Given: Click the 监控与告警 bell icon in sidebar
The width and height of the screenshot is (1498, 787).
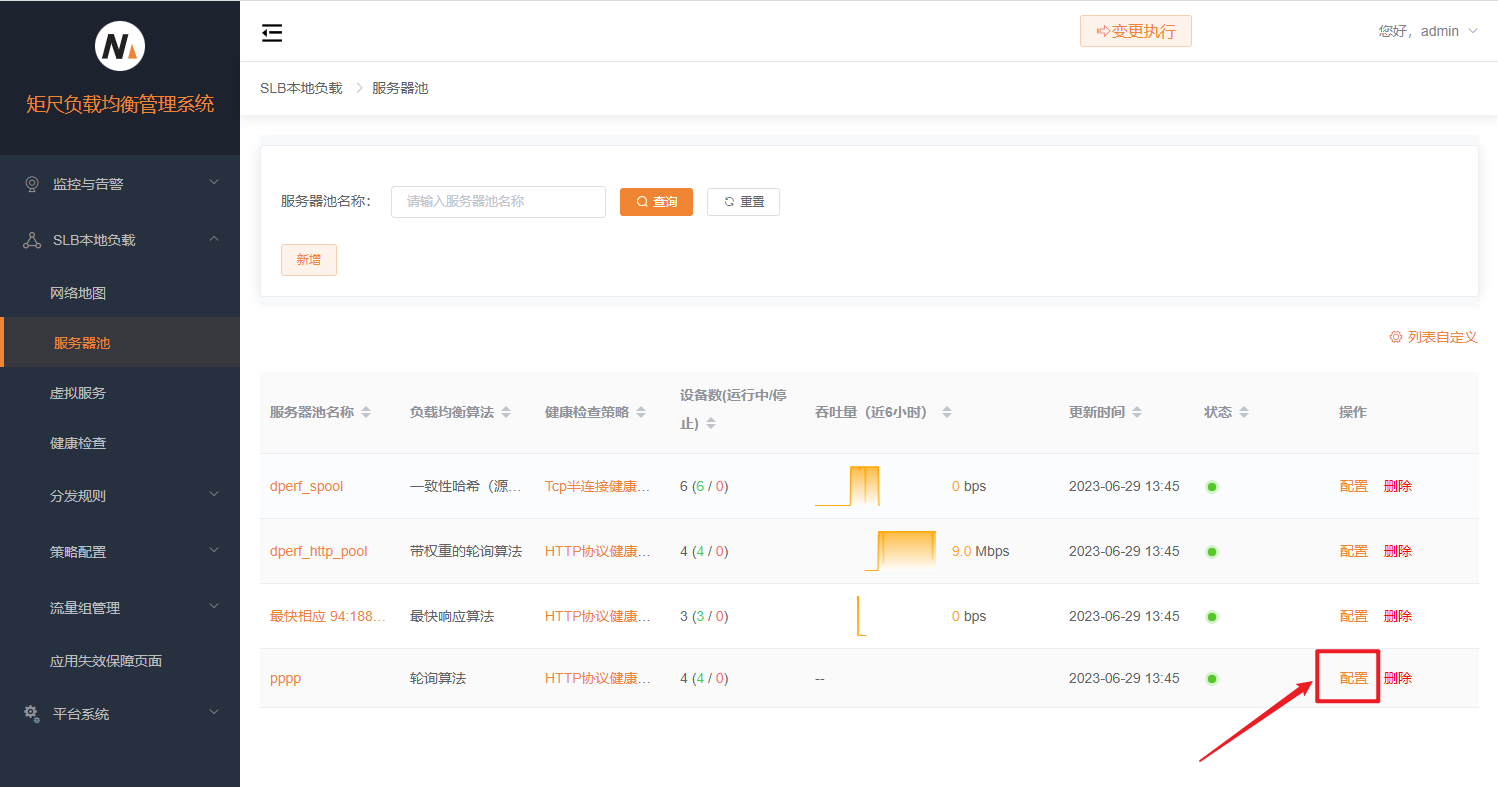Looking at the screenshot, I should coord(31,183).
